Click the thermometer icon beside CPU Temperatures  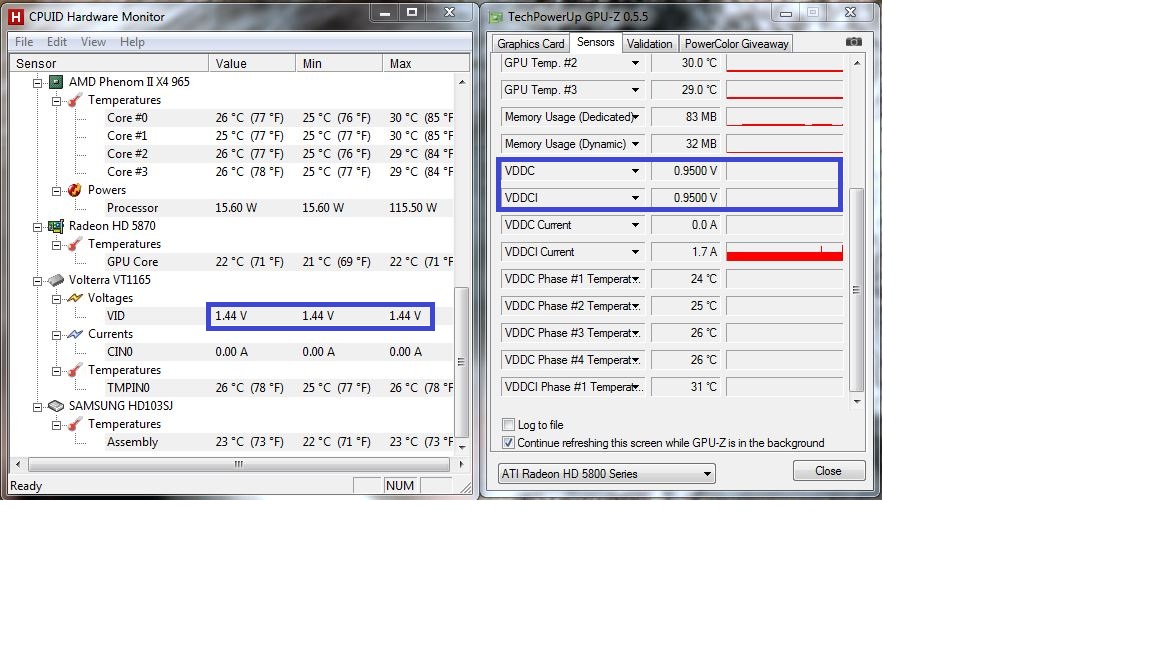pos(74,100)
